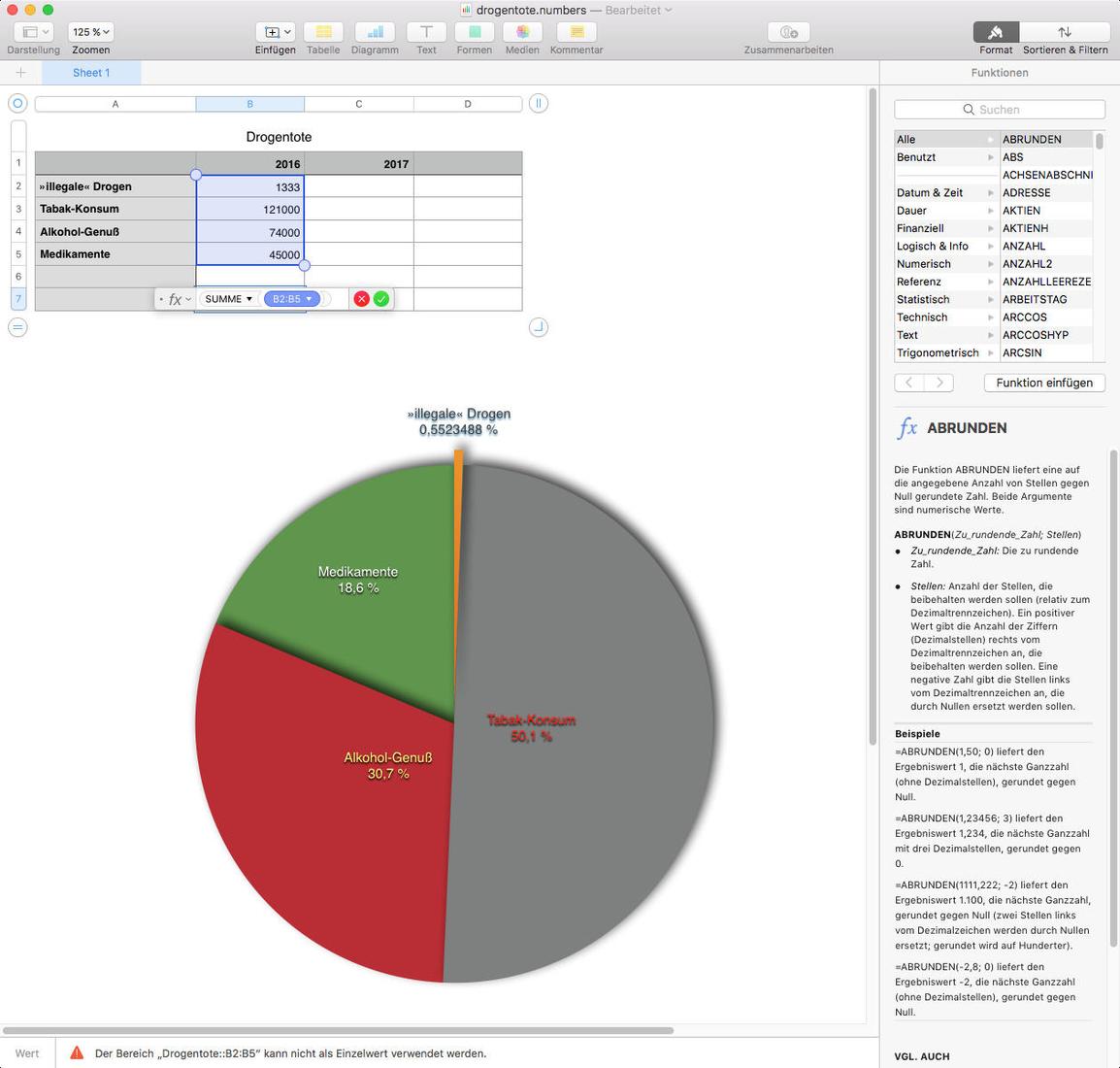The height and width of the screenshot is (1068, 1120).
Task: Click the vertical scrollbar of the sheet
Action: click(873, 416)
